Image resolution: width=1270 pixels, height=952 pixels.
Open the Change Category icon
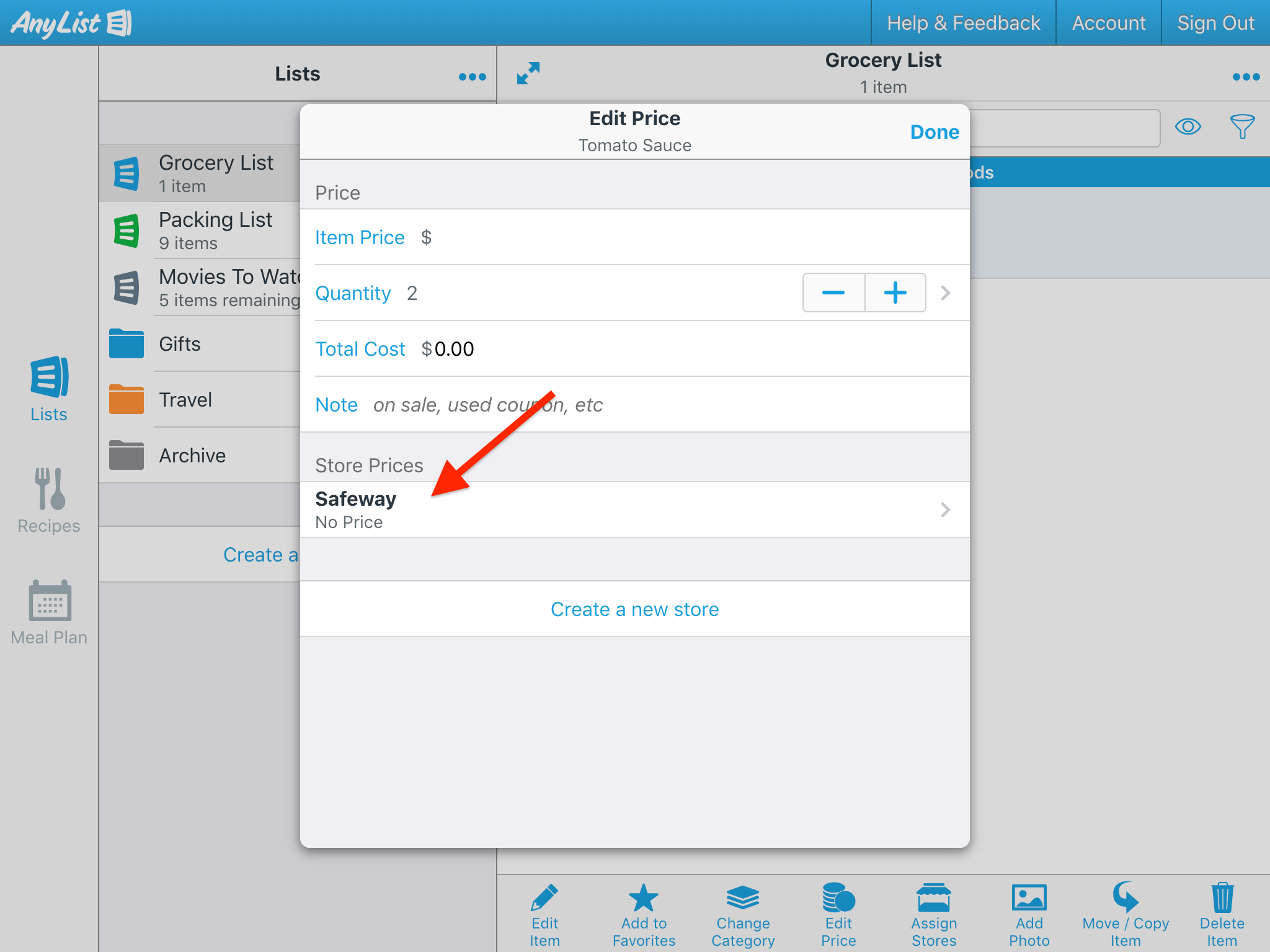(742, 899)
